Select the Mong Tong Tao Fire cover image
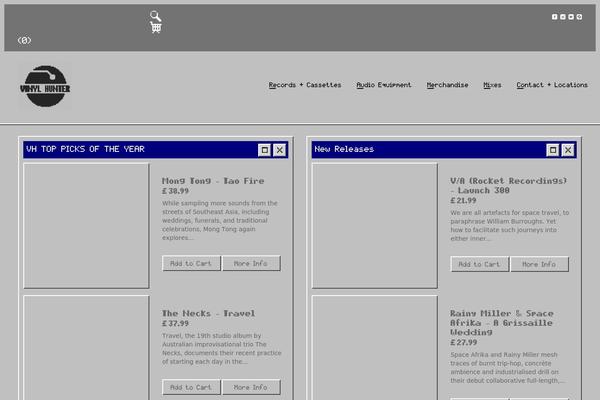 [86, 226]
